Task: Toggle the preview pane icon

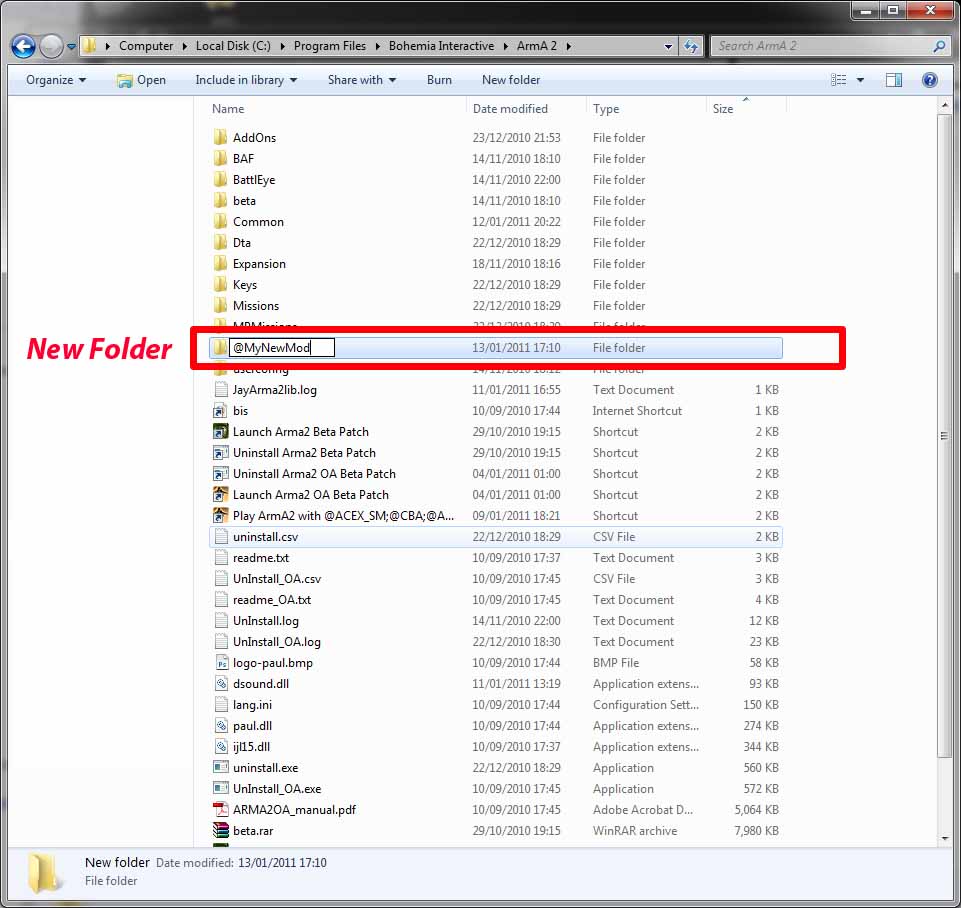Action: coord(894,80)
